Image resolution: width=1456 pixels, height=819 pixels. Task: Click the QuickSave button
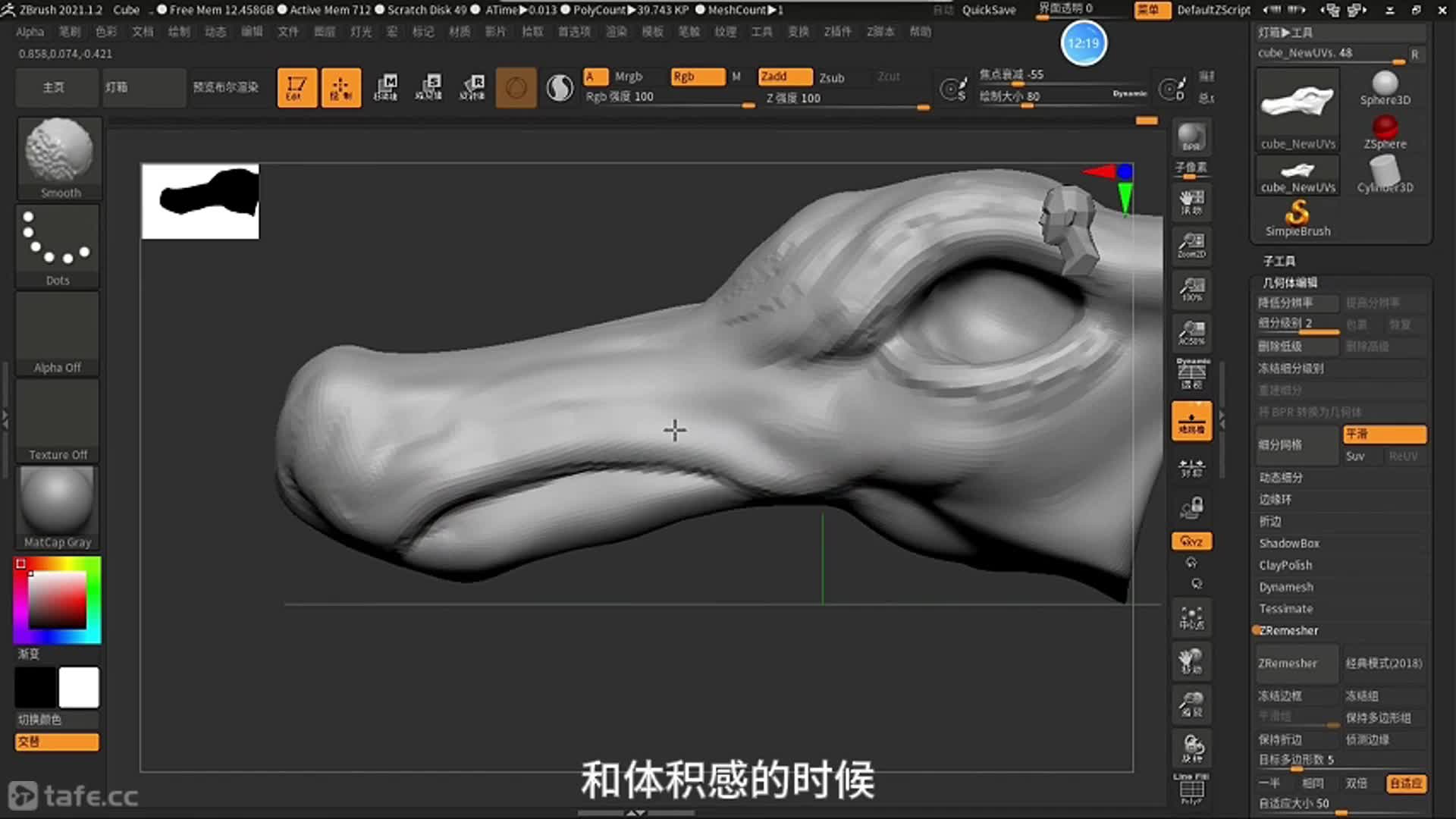pos(989,10)
